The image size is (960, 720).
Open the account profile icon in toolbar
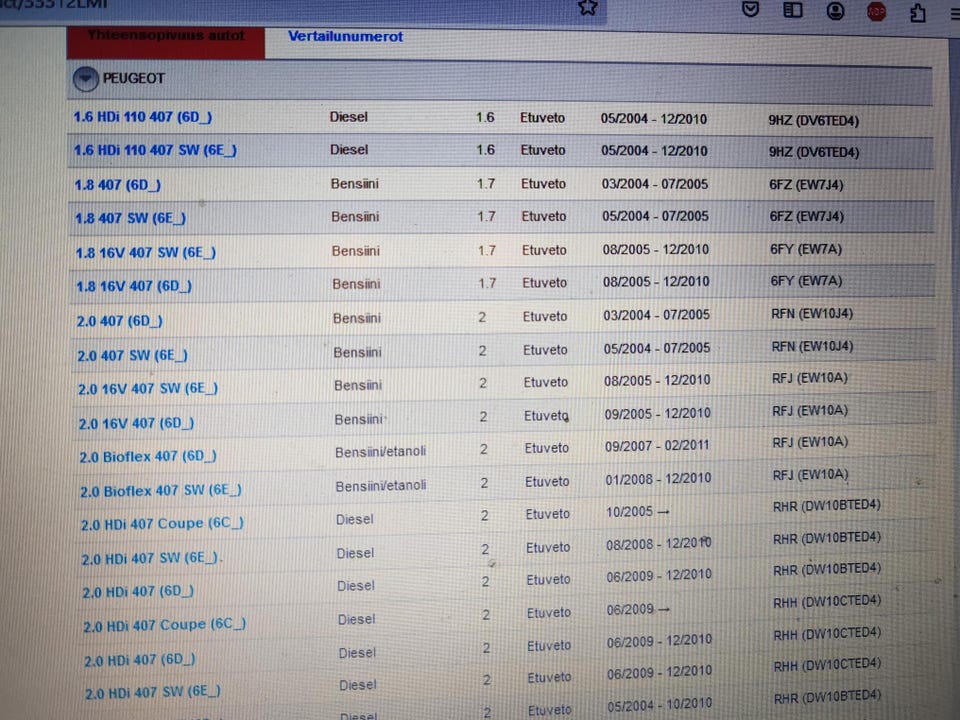(x=835, y=11)
